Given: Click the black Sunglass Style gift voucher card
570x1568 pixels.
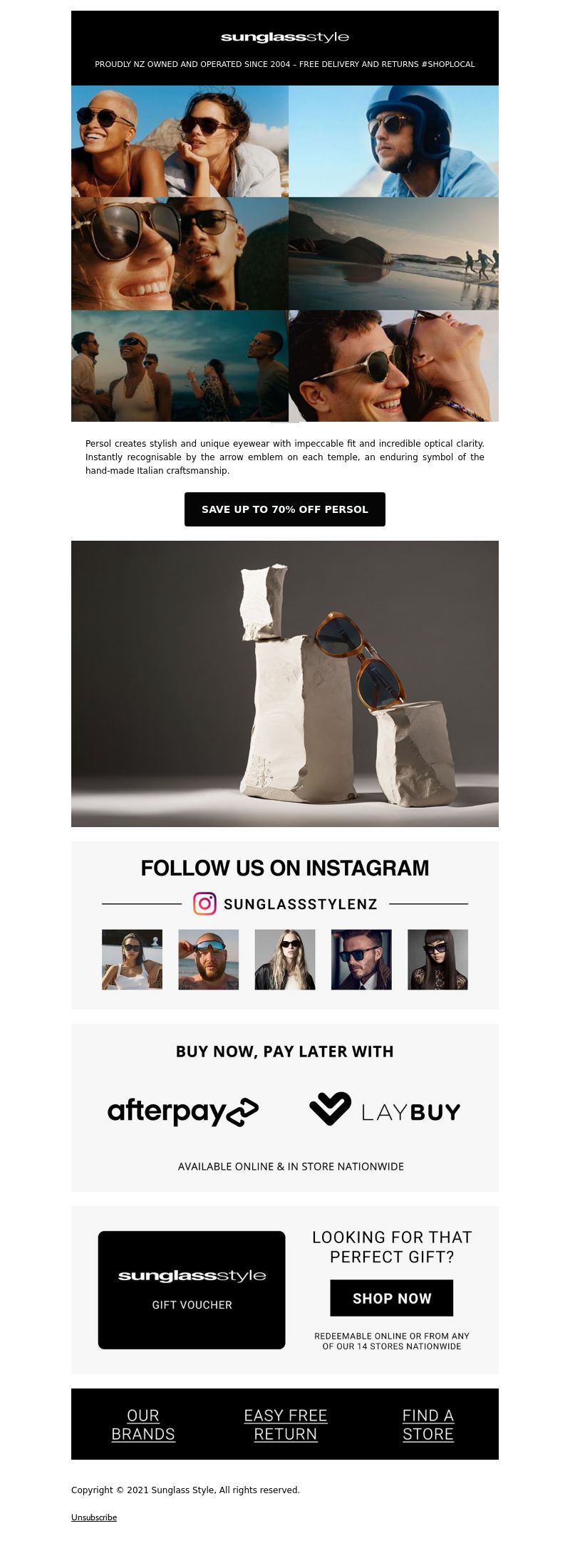Looking at the screenshot, I should click(x=192, y=1289).
